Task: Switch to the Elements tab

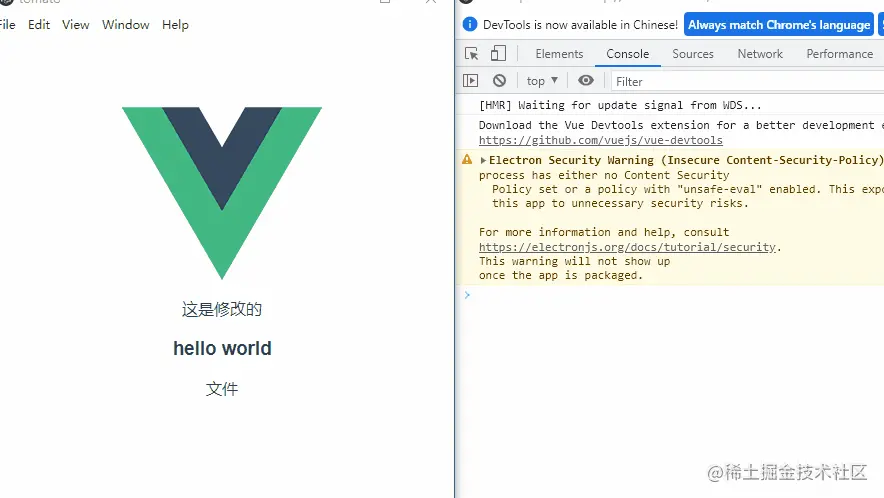Action: pyautogui.click(x=559, y=54)
